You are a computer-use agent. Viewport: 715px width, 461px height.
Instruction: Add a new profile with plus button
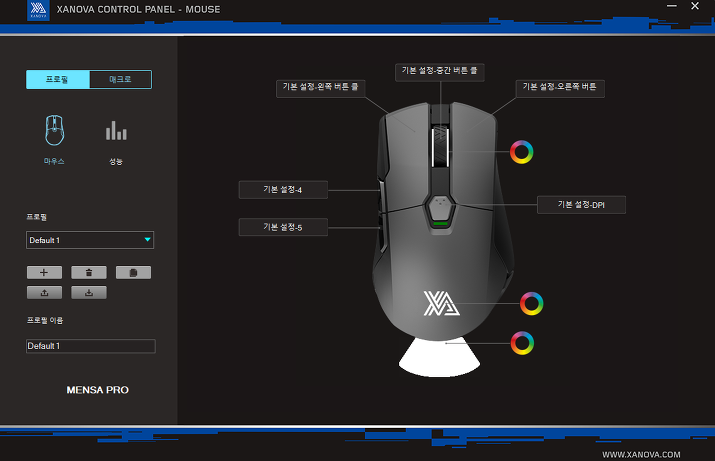click(44, 273)
